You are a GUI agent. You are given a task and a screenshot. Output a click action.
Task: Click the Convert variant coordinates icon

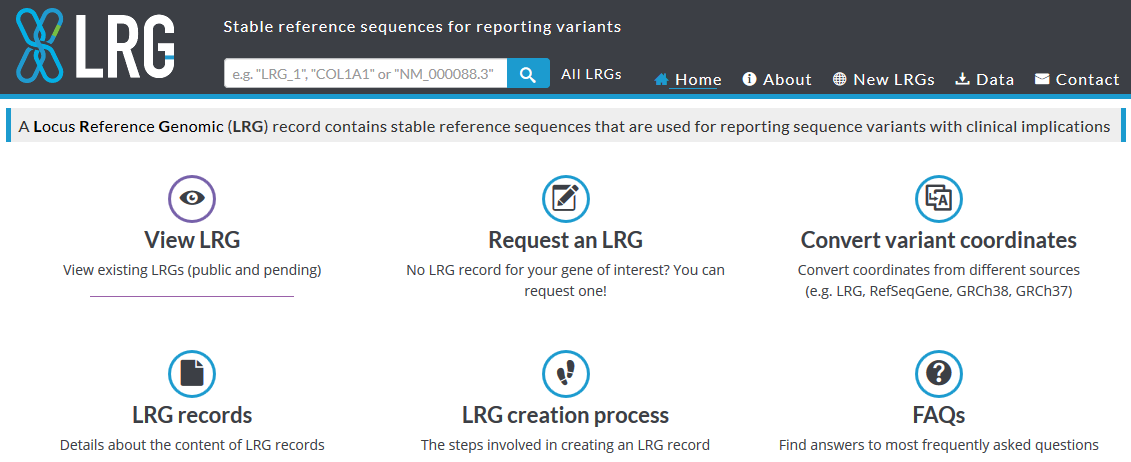pos(938,198)
